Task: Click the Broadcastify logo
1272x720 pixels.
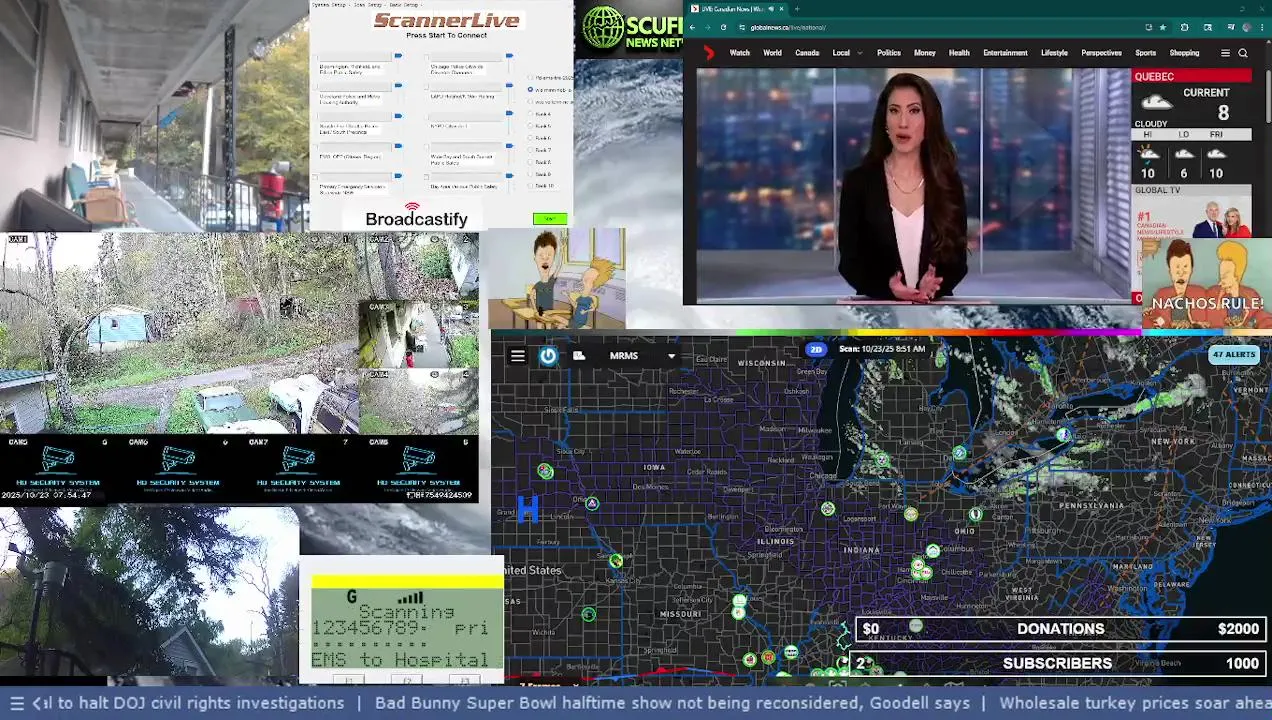Action: 416,217
